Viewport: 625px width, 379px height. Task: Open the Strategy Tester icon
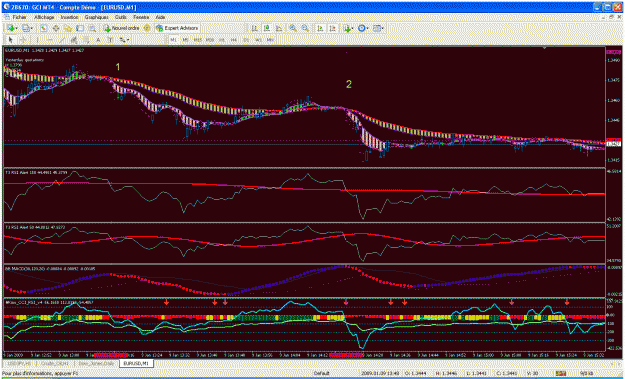[x=92, y=28]
